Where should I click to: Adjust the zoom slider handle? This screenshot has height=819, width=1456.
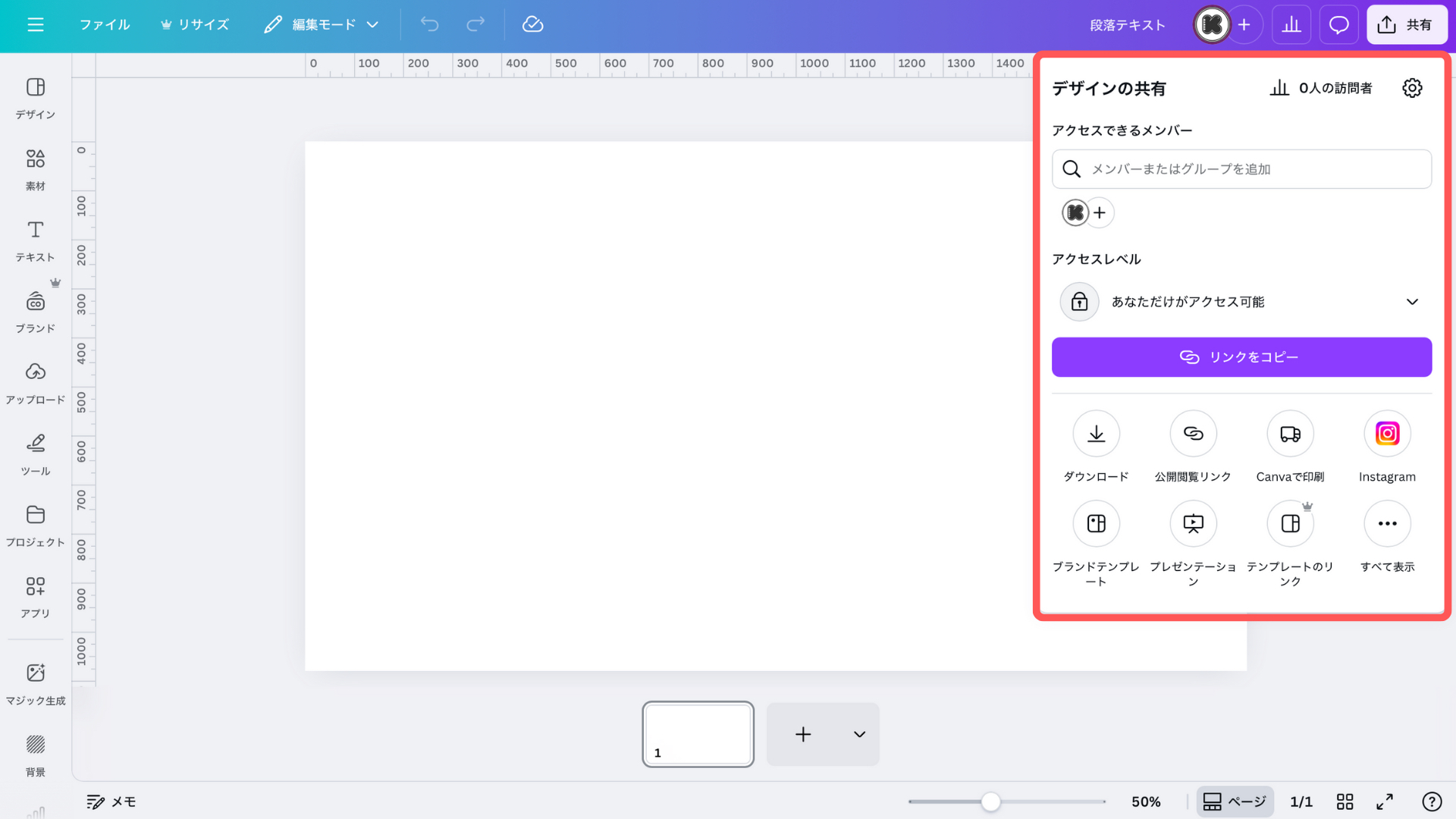[x=990, y=802]
